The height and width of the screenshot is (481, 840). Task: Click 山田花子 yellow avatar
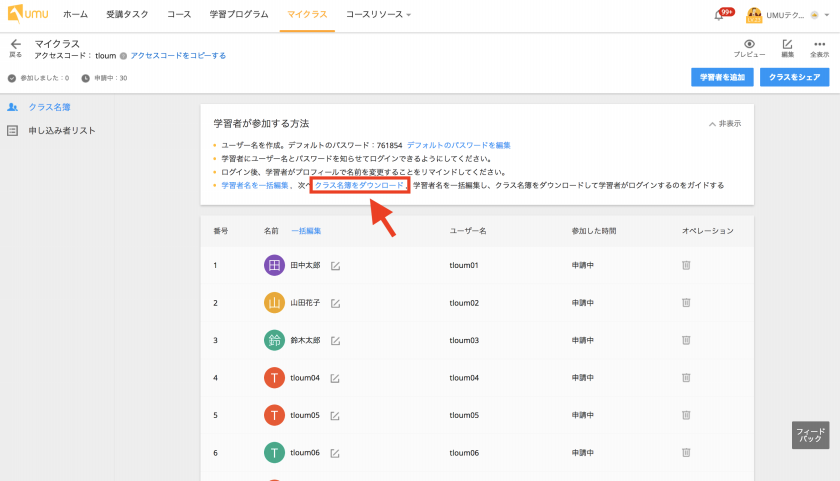pyautogui.click(x=274, y=303)
